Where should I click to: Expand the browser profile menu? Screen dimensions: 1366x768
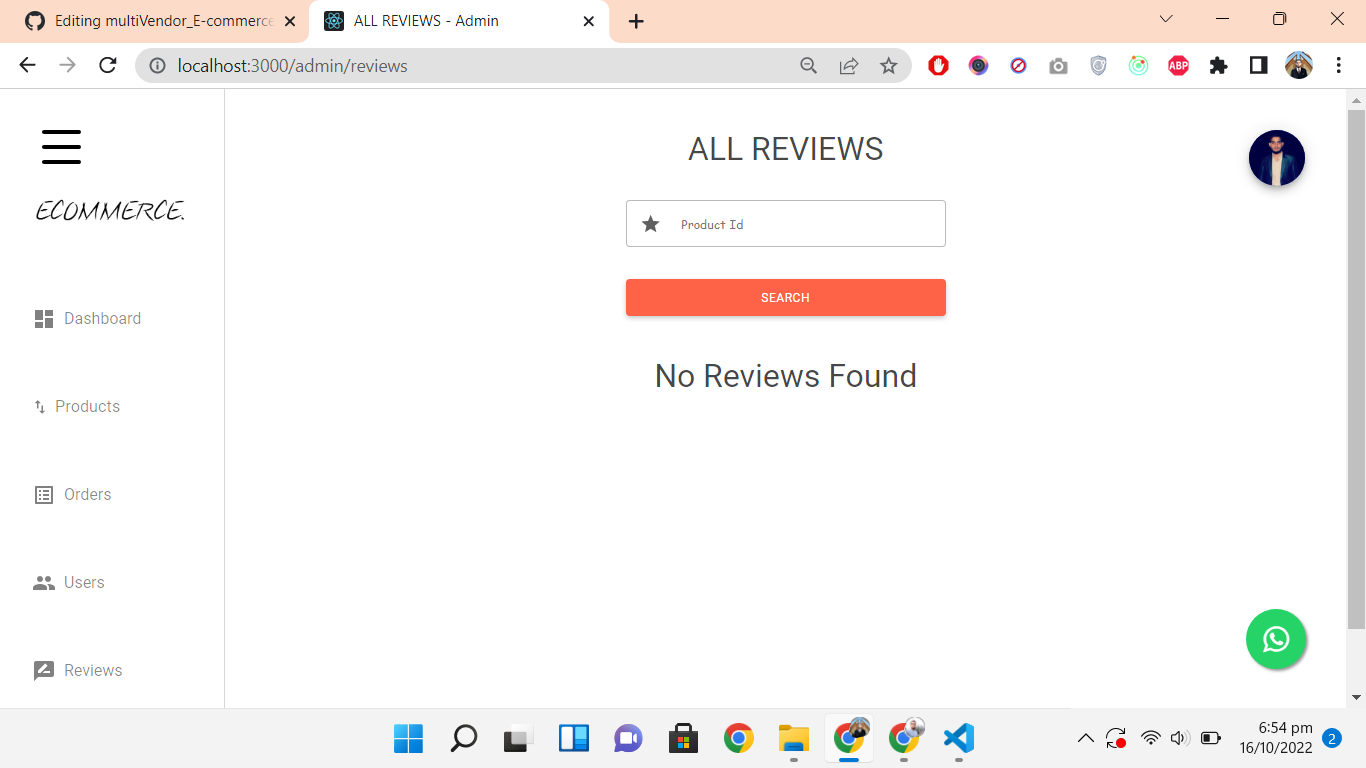tap(1298, 65)
